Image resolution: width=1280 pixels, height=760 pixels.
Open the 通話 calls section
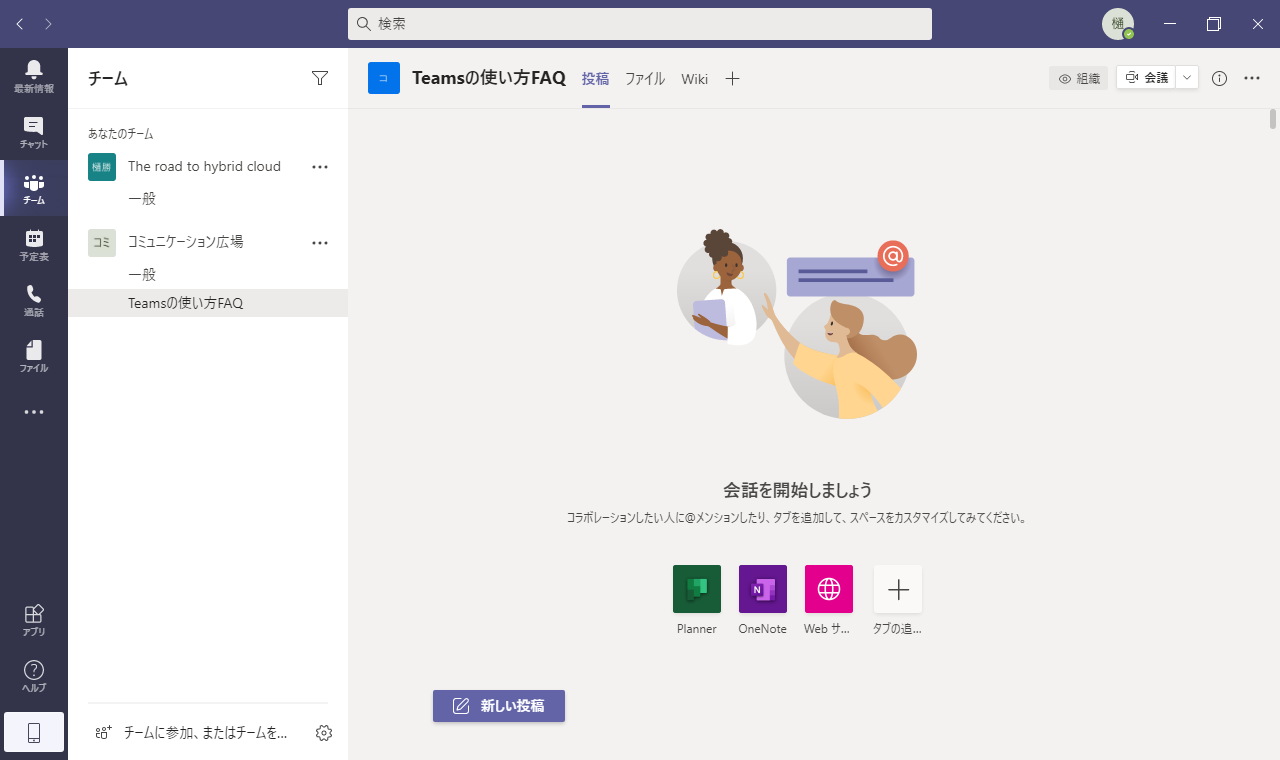[34, 300]
